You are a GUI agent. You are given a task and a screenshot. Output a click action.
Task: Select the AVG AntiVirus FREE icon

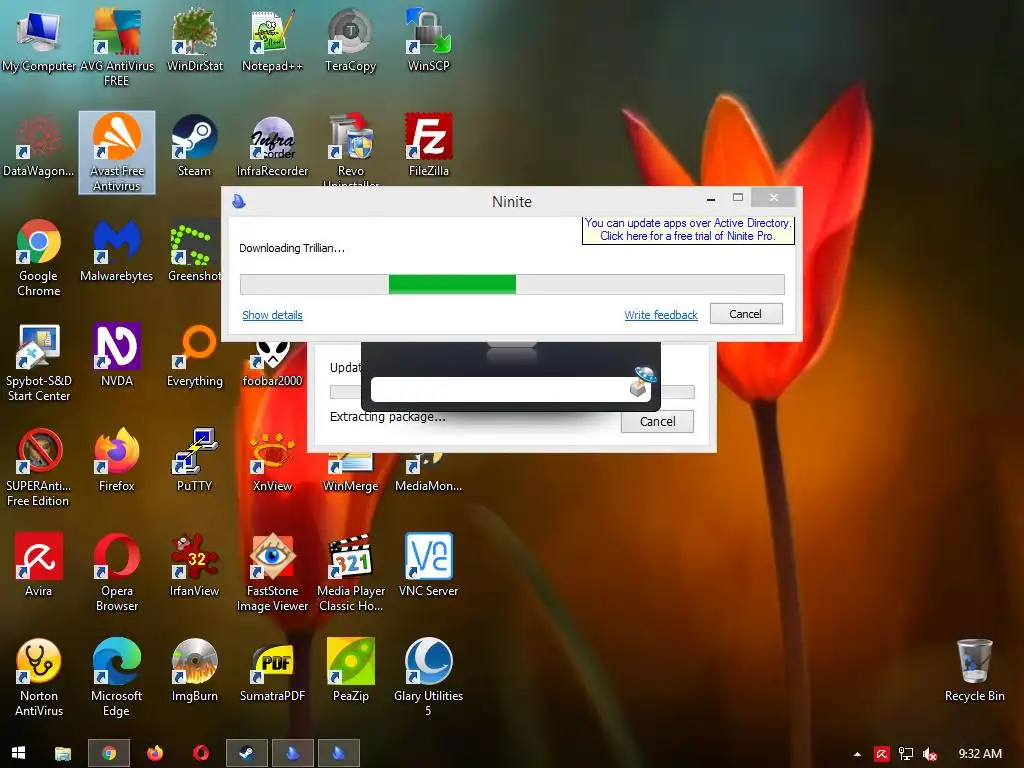[x=116, y=46]
